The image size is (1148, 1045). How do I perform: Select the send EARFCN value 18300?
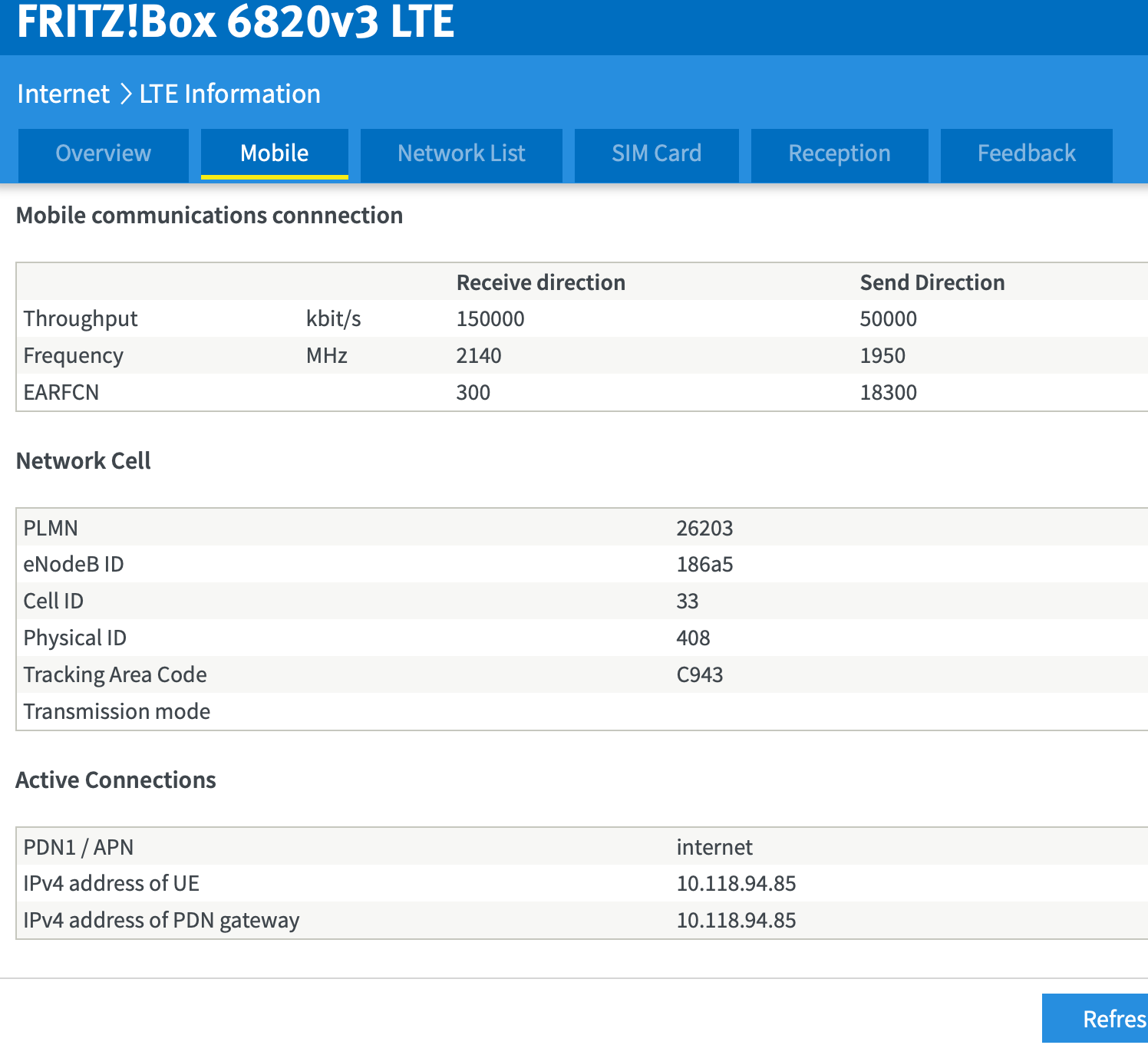(x=889, y=393)
